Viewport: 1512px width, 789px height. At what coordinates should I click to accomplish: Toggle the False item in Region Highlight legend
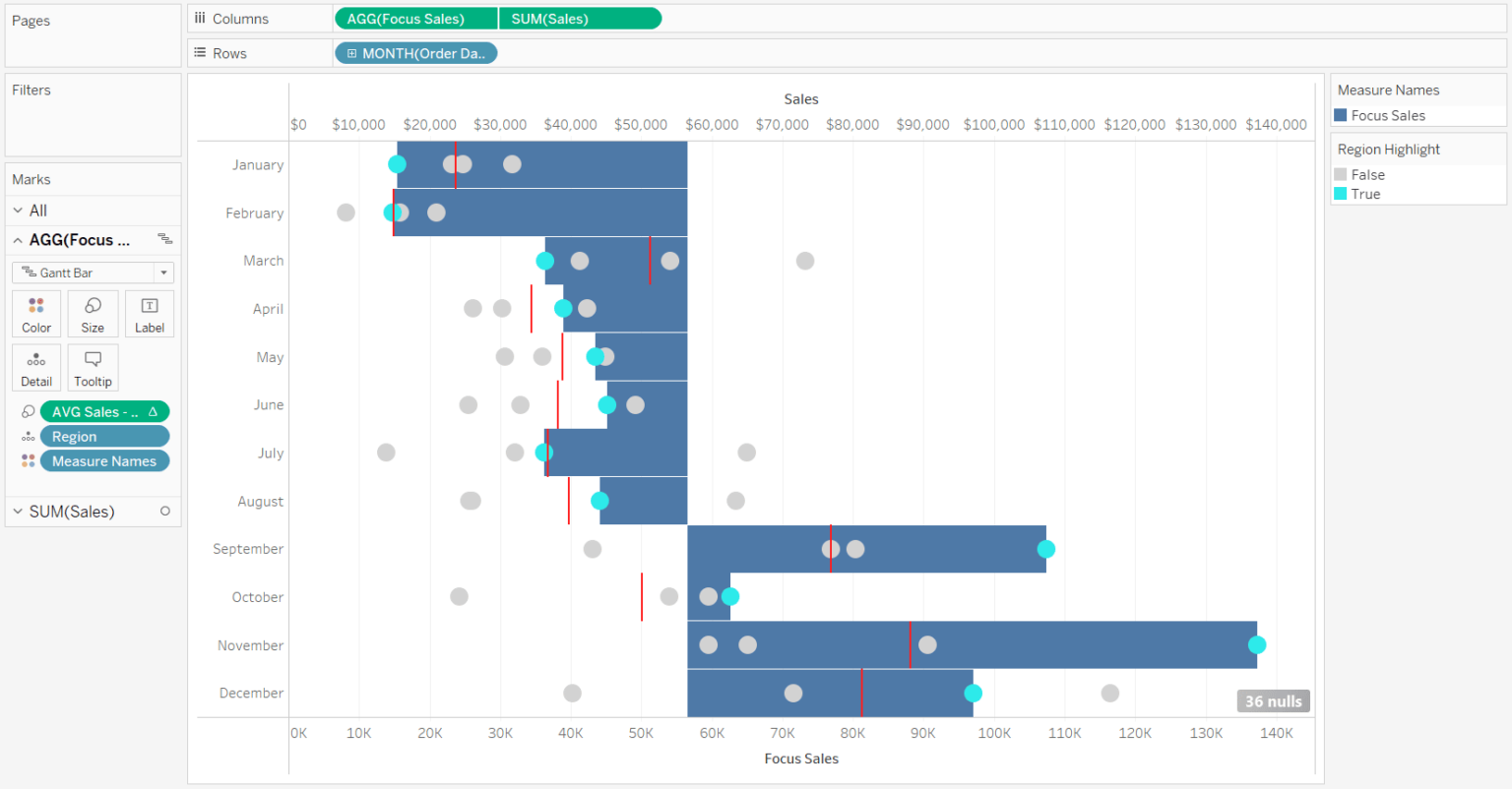[1343, 174]
